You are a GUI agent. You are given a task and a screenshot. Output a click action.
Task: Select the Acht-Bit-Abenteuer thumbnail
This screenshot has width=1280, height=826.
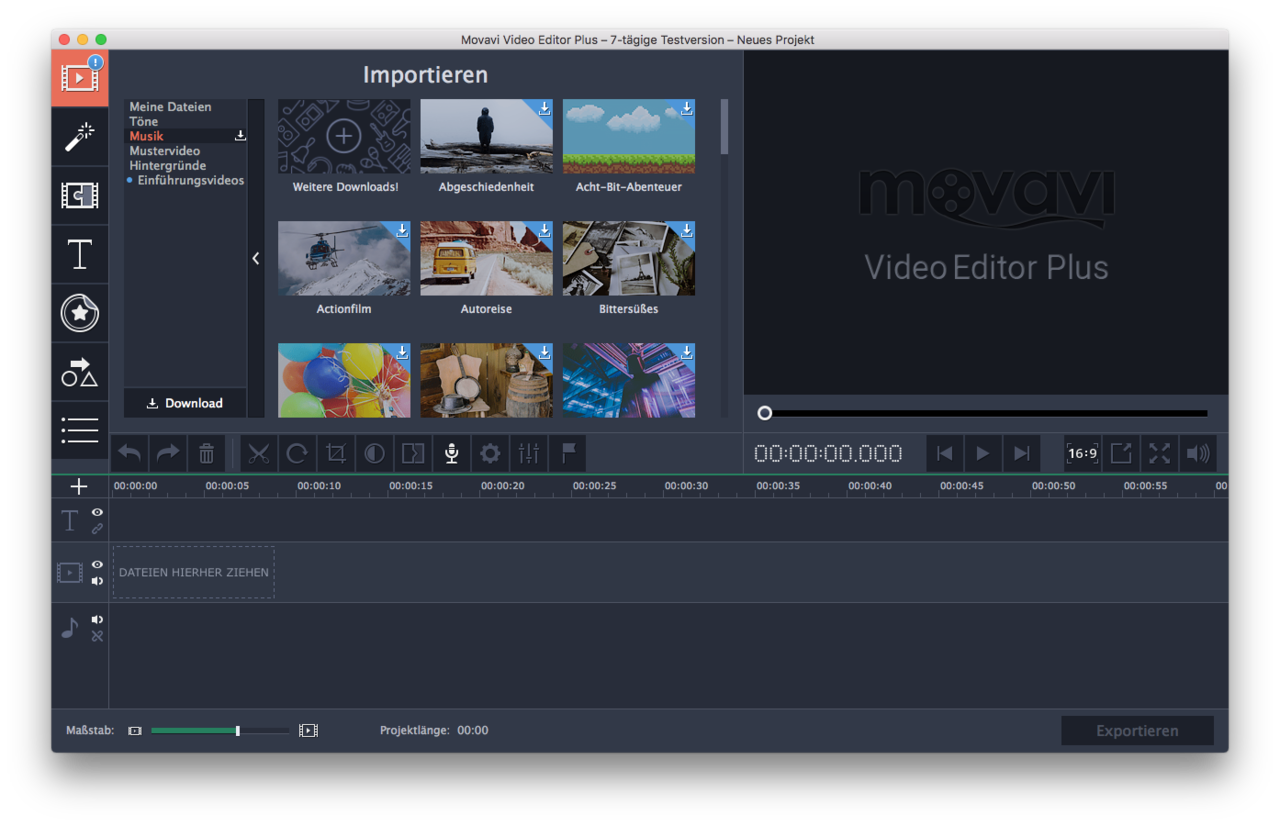pyautogui.click(x=629, y=136)
